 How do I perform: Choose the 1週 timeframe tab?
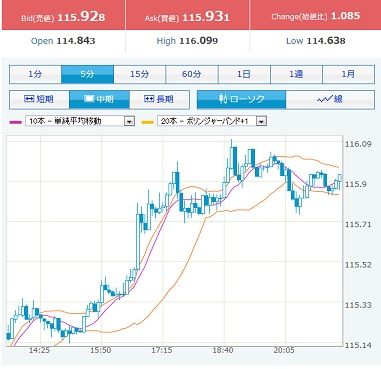point(296,74)
